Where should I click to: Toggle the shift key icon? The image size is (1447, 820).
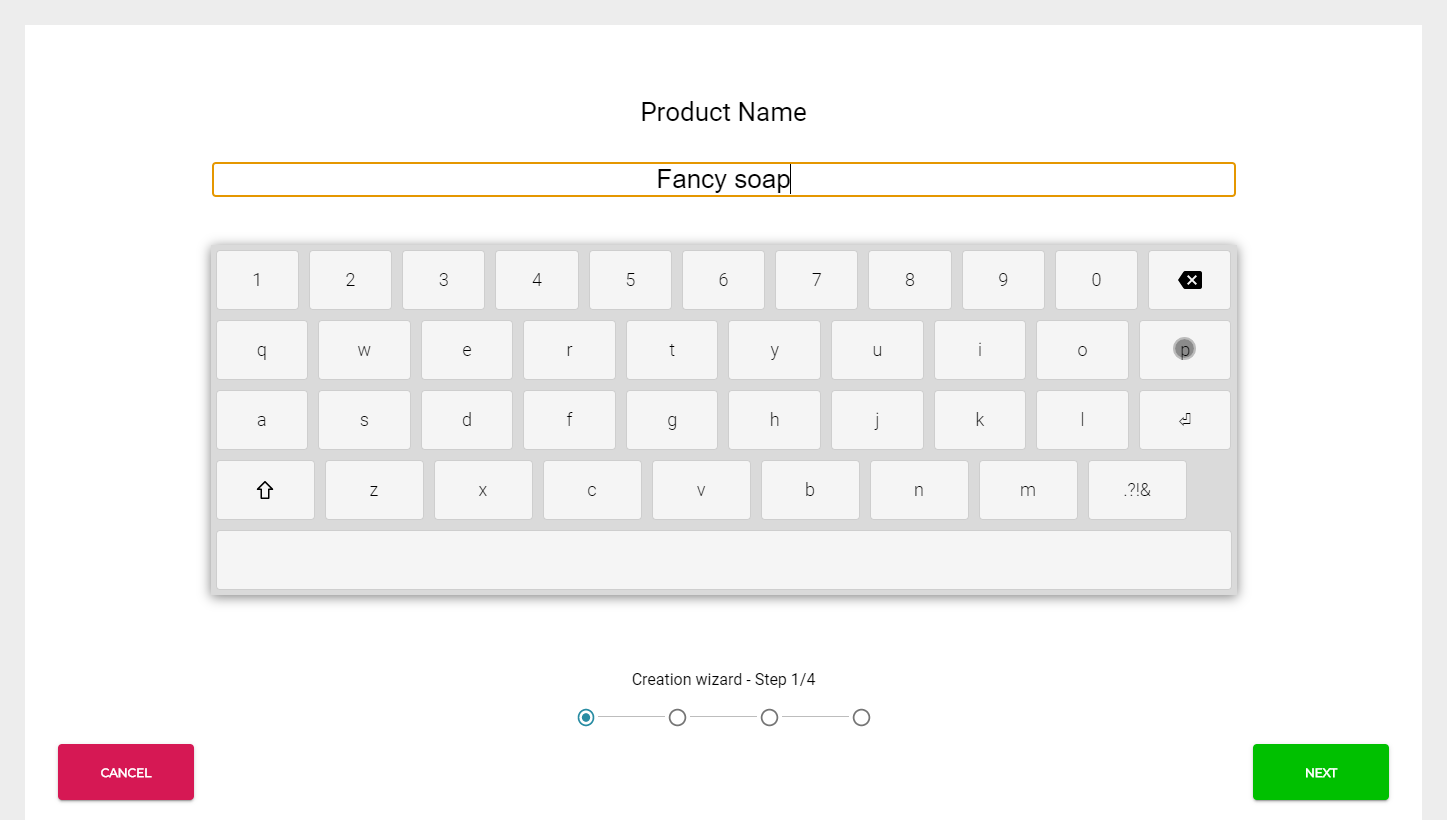tap(264, 490)
